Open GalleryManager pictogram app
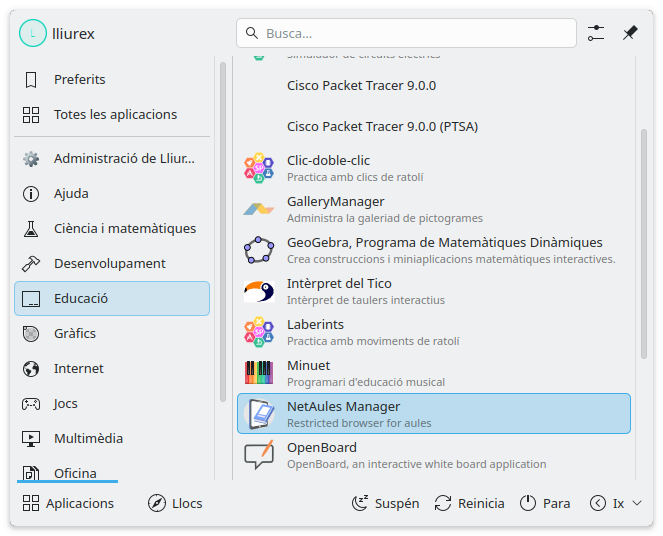 pos(433,209)
